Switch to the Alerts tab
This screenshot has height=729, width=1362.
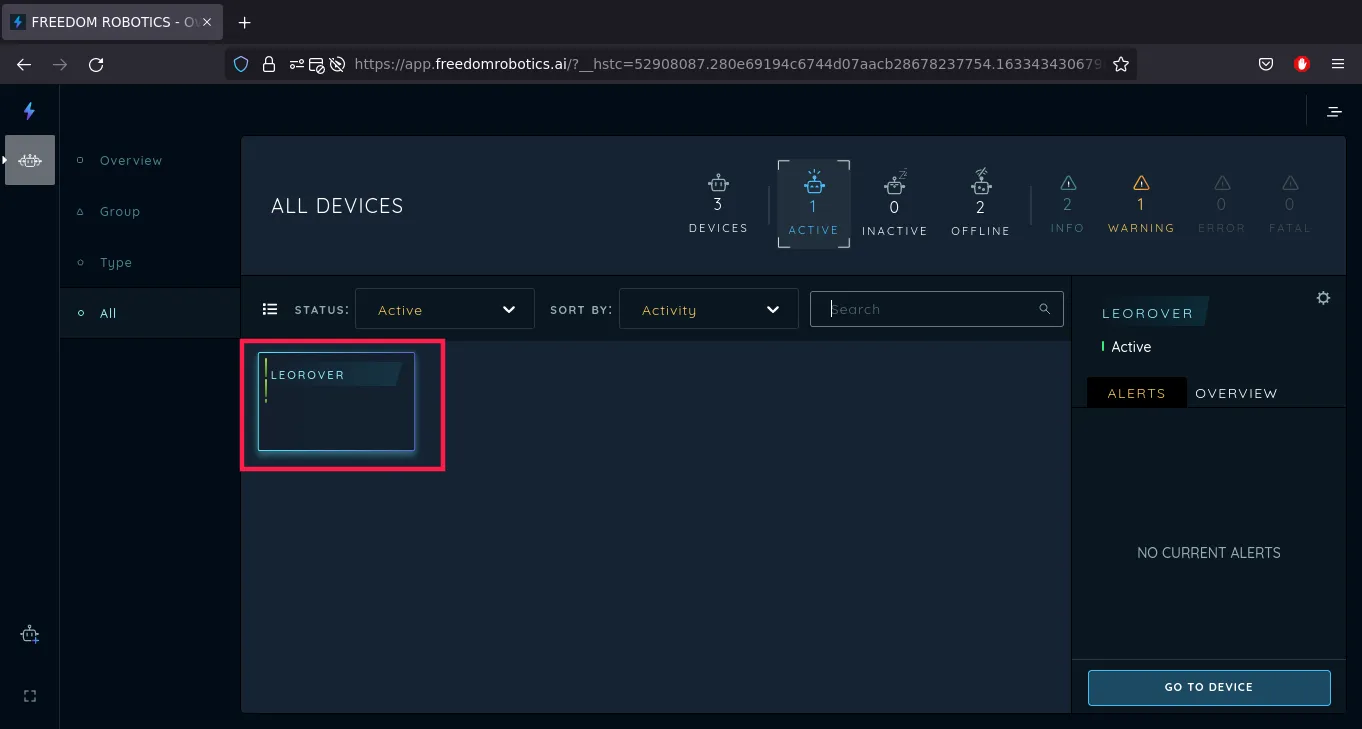1136,393
